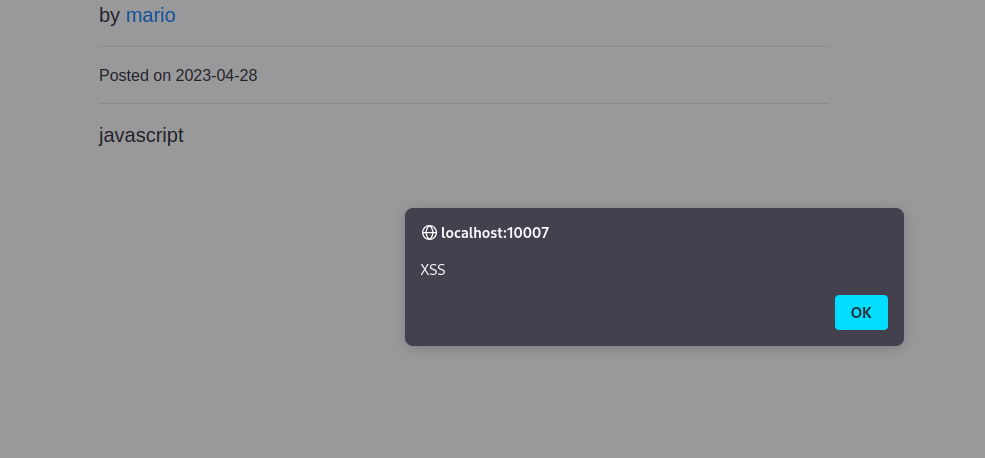
Task: Click the word localhost in the alert header
Action: tap(472, 232)
